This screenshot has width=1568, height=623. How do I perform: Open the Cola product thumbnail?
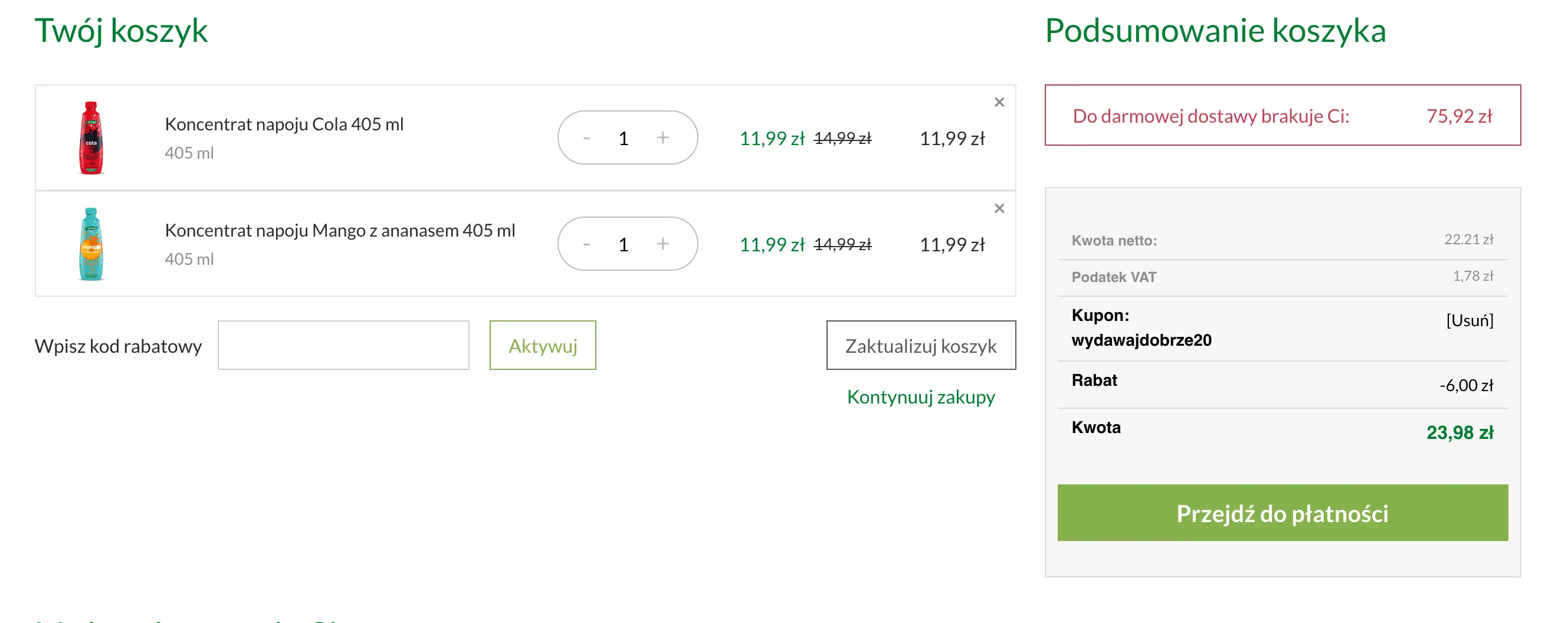pos(91,136)
